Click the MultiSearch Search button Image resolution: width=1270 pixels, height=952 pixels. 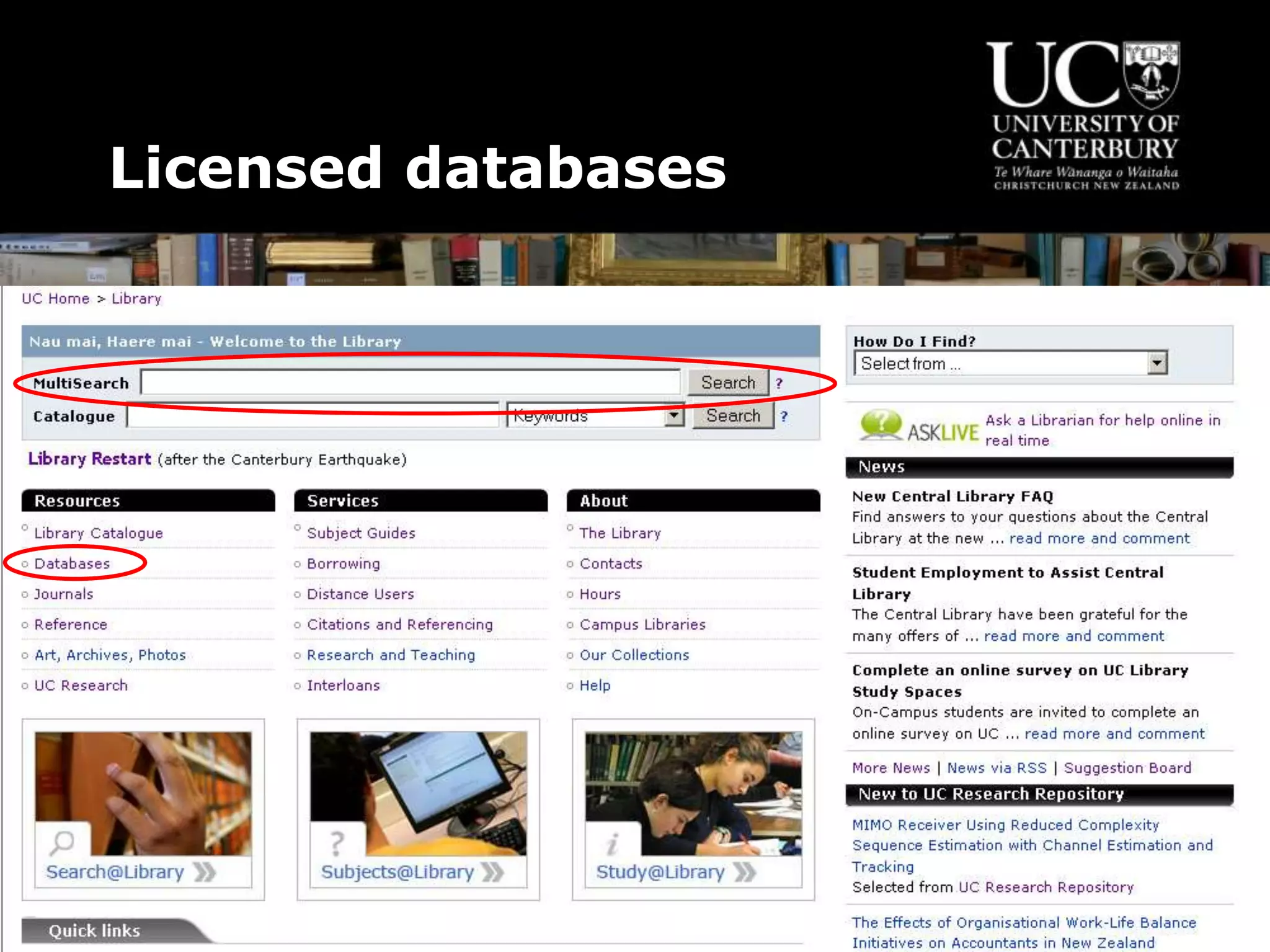click(x=728, y=382)
